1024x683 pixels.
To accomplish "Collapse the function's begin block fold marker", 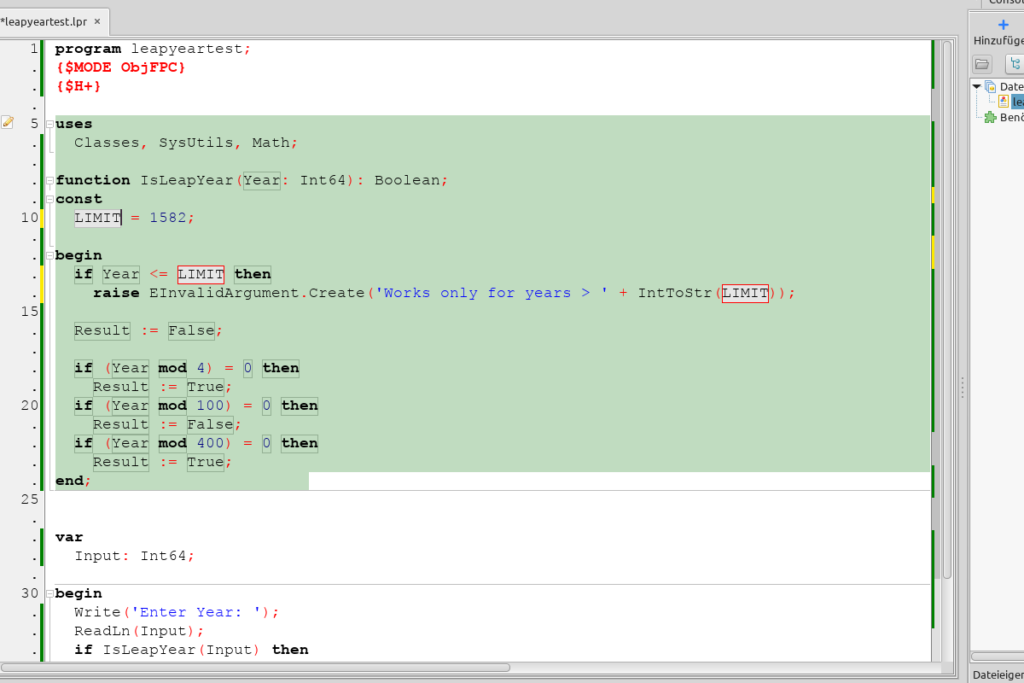I will point(49,256).
